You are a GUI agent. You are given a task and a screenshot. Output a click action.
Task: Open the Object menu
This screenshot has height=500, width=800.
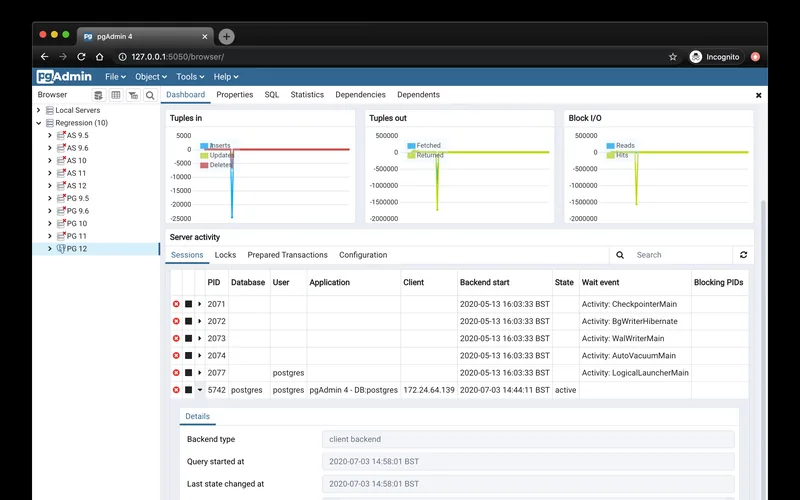[151, 77]
